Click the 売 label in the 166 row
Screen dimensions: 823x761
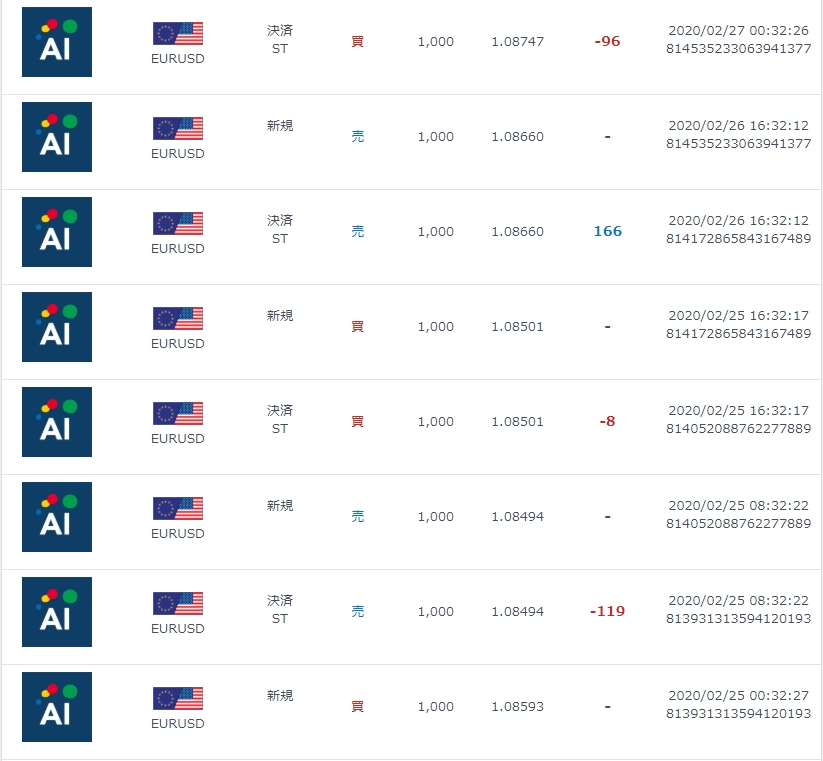(x=357, y=231)
